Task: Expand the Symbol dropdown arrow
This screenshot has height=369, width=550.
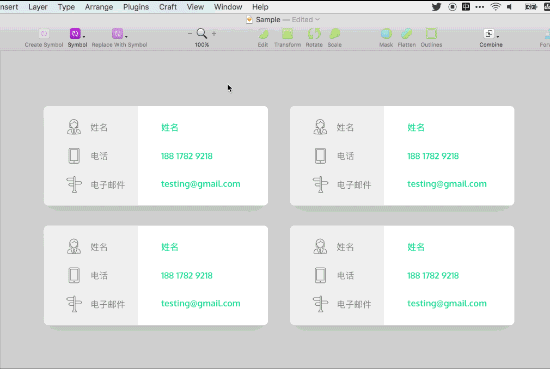Action: pos(84,36)
